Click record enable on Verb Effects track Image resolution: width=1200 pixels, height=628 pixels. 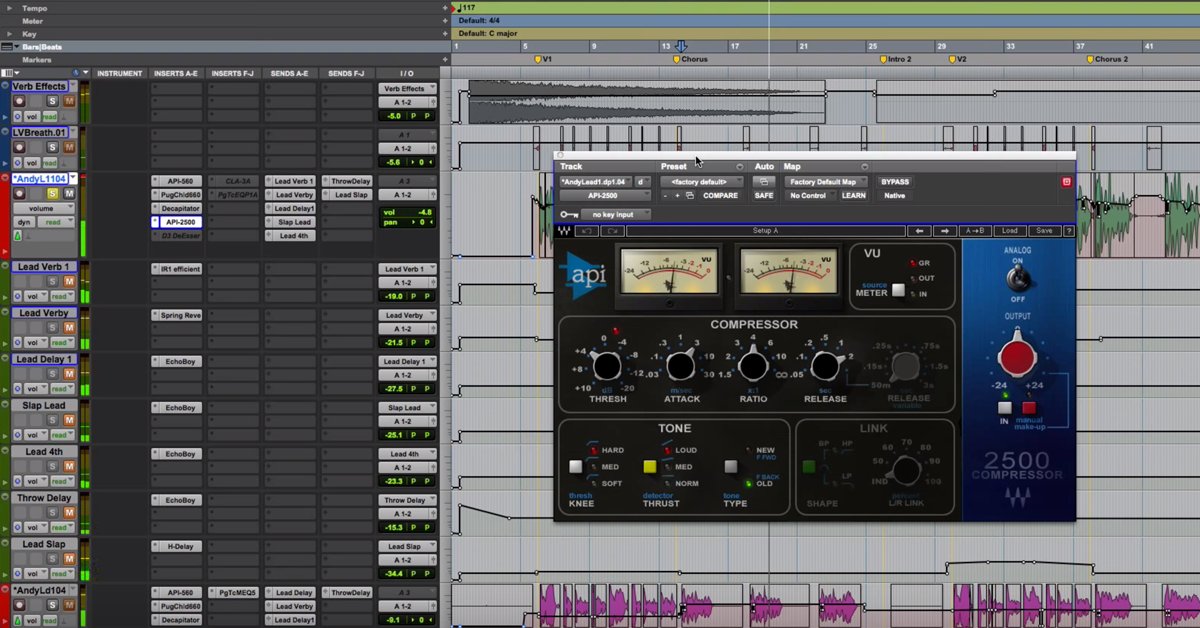coord(18,102)
